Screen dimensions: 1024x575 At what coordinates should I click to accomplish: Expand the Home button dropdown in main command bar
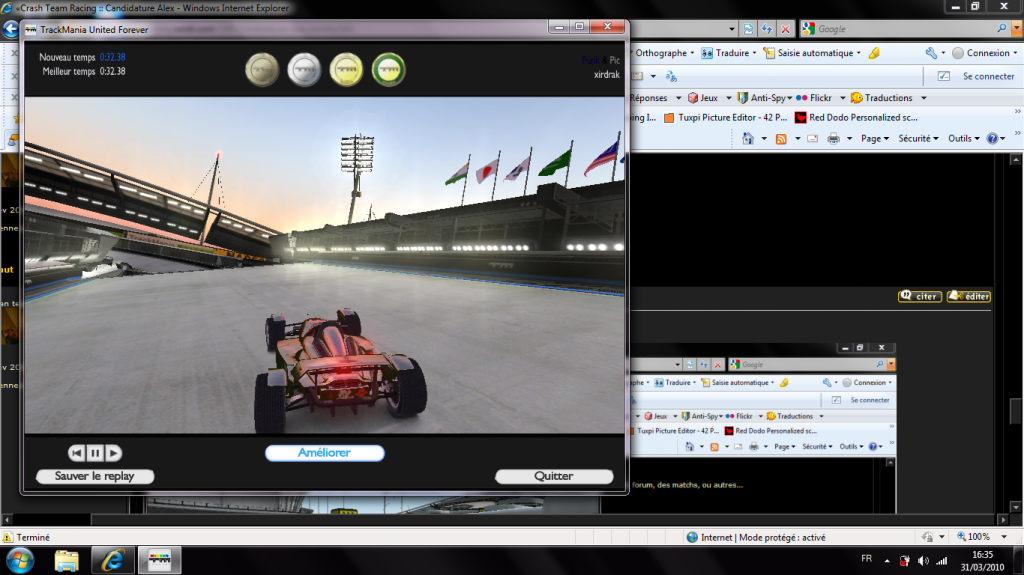click(x=764, y=139)
